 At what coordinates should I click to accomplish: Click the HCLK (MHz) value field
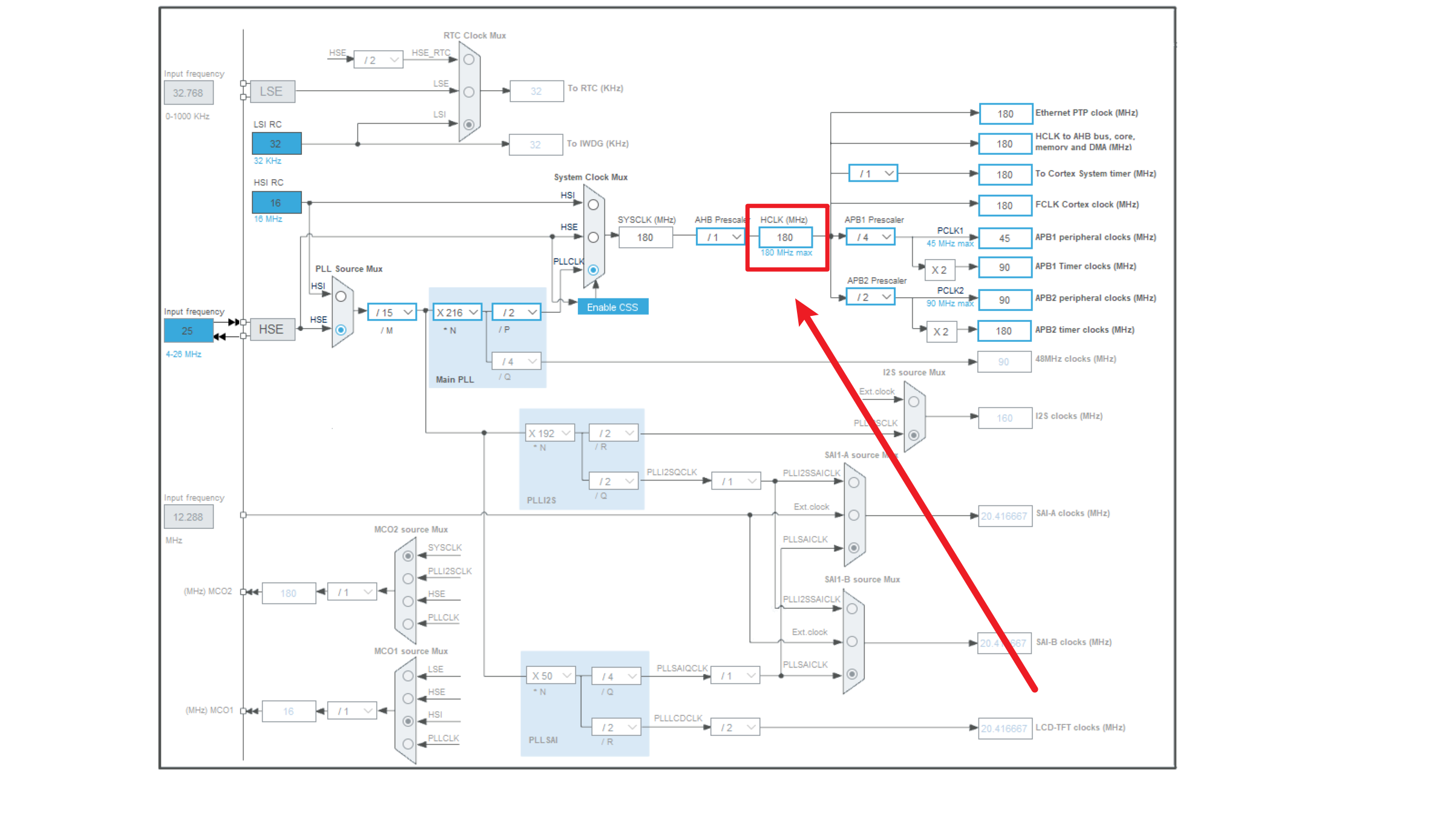(785, 237)
